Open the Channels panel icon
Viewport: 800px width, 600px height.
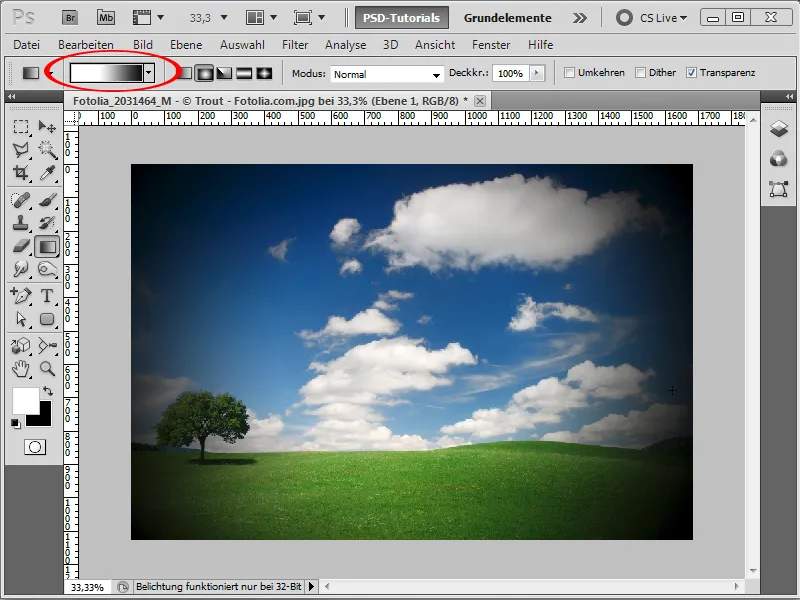[x=779, y=159]
